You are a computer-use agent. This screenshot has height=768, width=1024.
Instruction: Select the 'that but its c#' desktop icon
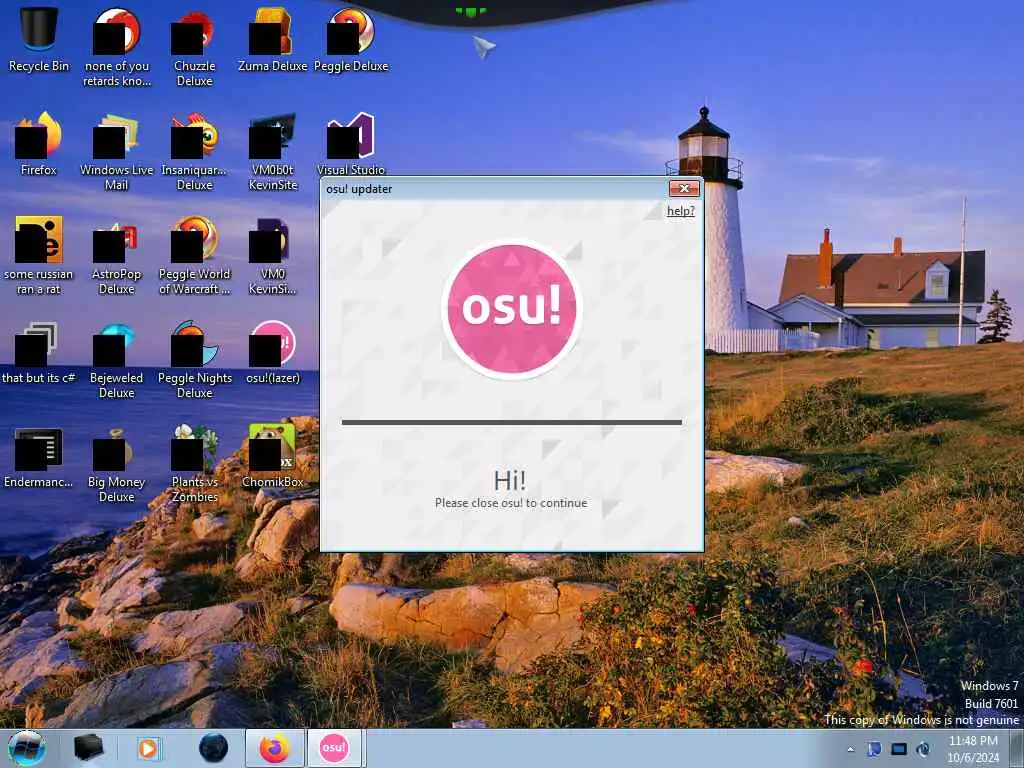(x=39, y=352)
